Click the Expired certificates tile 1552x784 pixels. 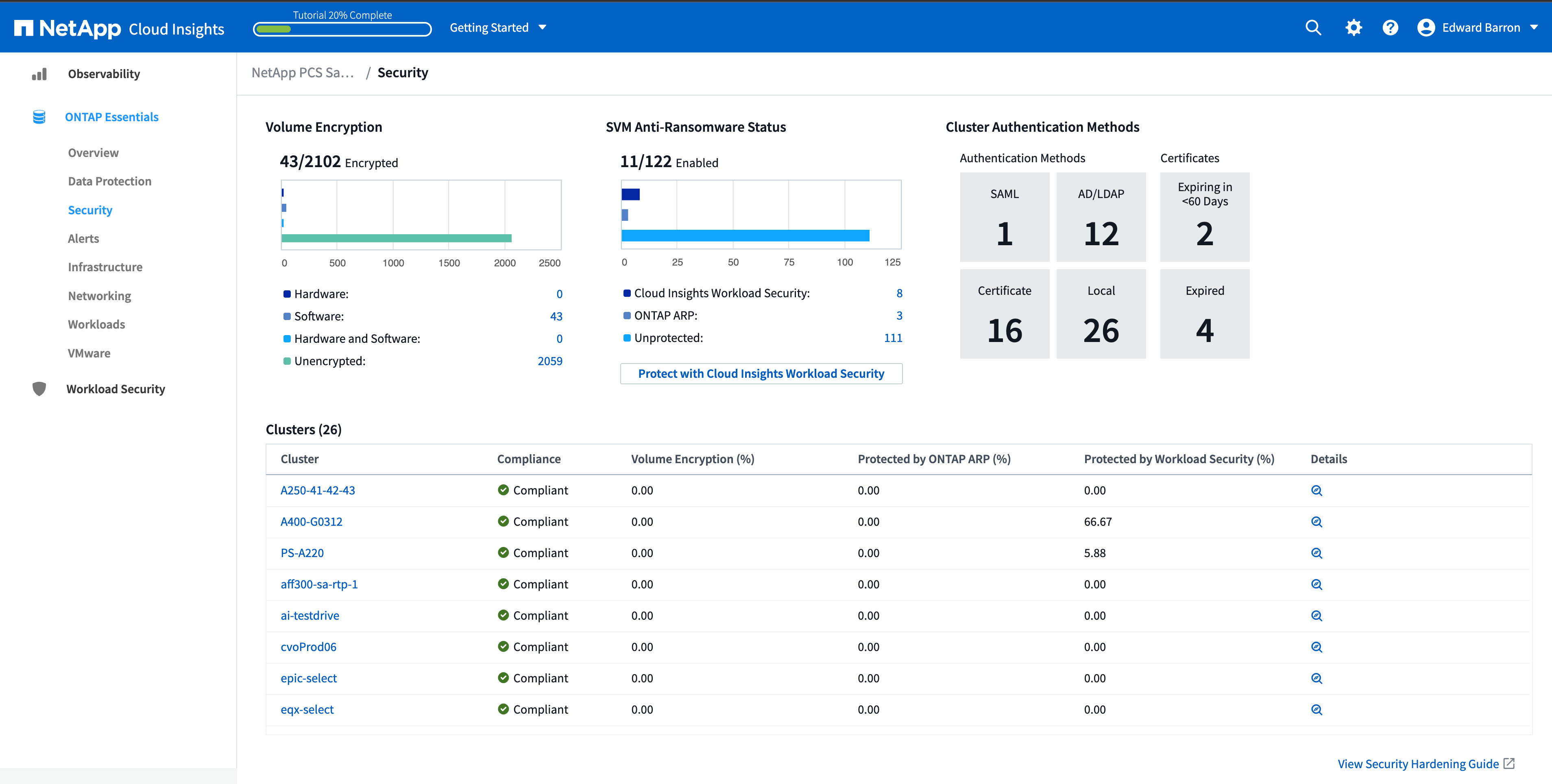coord(1204,314)
